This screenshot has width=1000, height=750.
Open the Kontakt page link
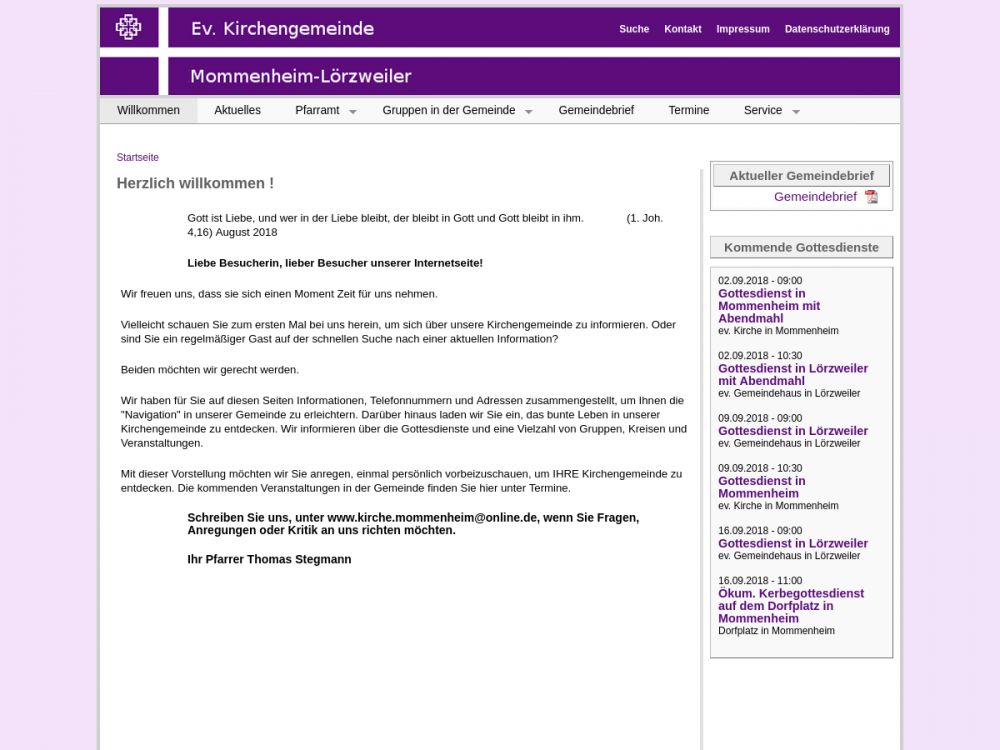(683, 29)
